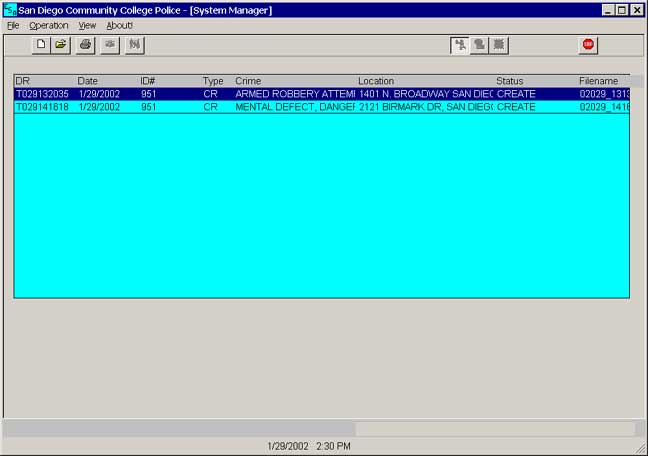This screenshot has width=648, height=456.
Task: Click CREATE status in the mental defect row
Action: [516, 107]
